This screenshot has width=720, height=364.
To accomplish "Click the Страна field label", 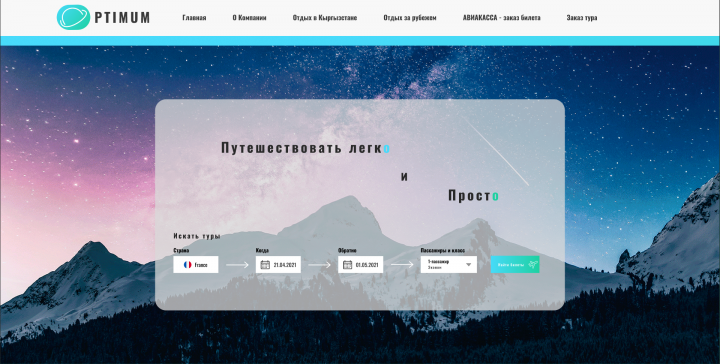I will (181, 251).
